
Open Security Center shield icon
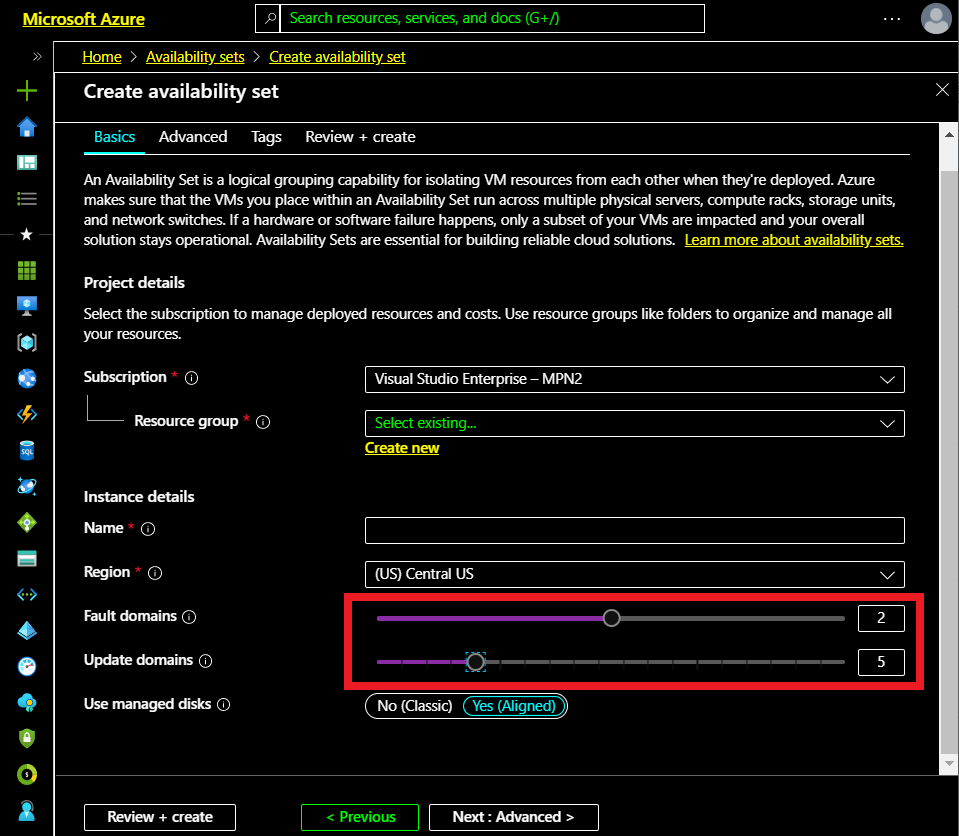tap(27, 739)
